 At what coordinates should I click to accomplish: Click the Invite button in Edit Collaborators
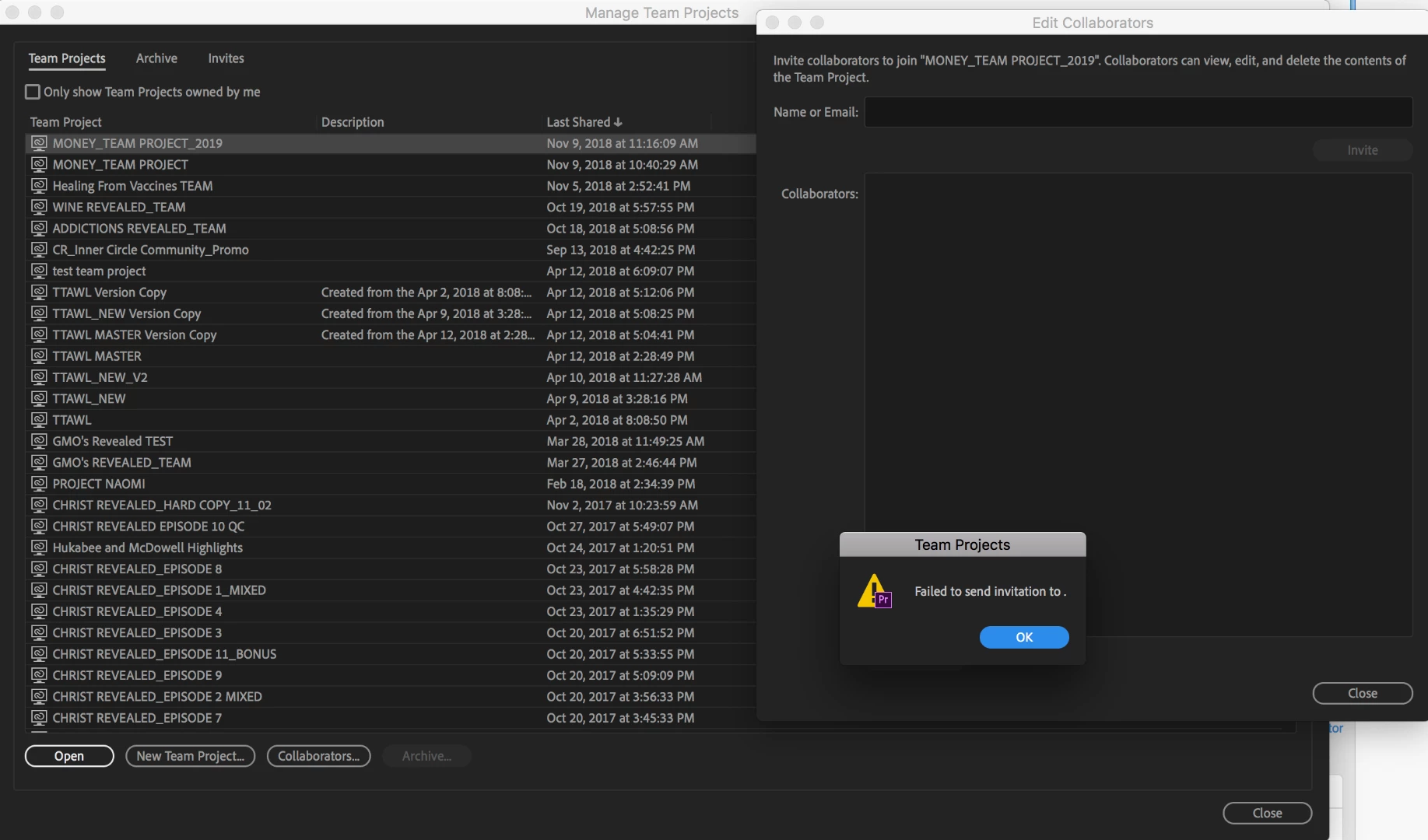(1363, 150)
